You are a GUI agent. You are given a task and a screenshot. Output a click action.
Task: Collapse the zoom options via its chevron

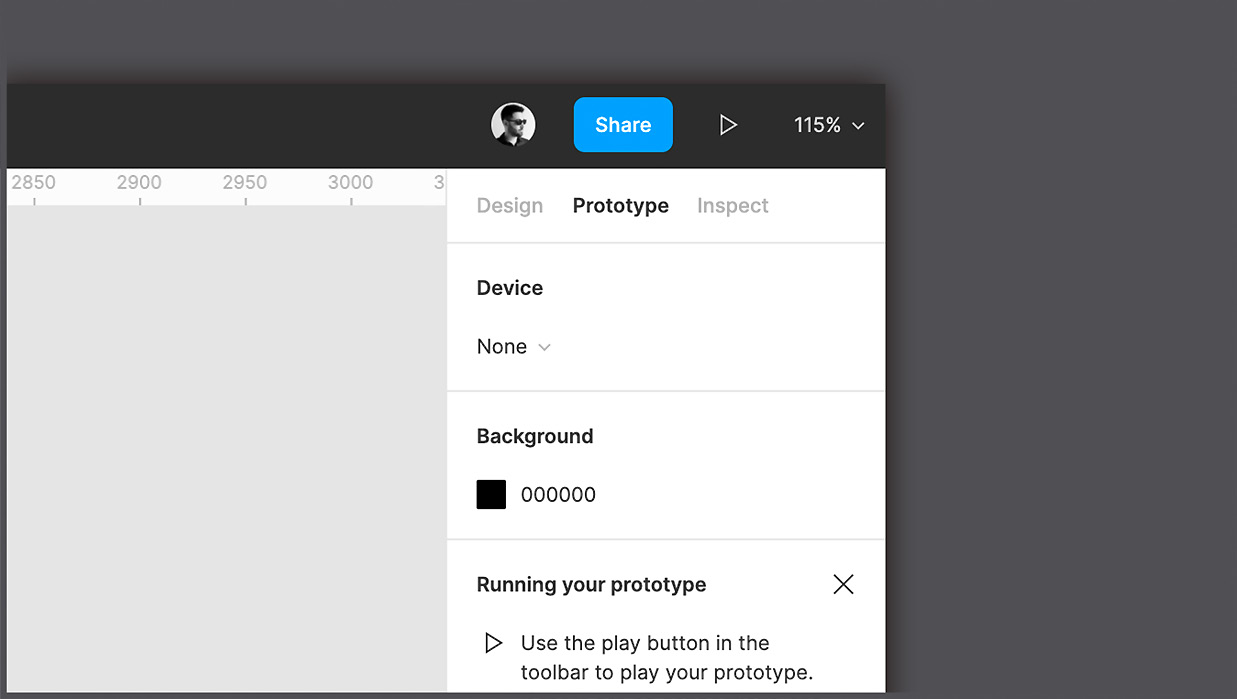tap(858, 125)
